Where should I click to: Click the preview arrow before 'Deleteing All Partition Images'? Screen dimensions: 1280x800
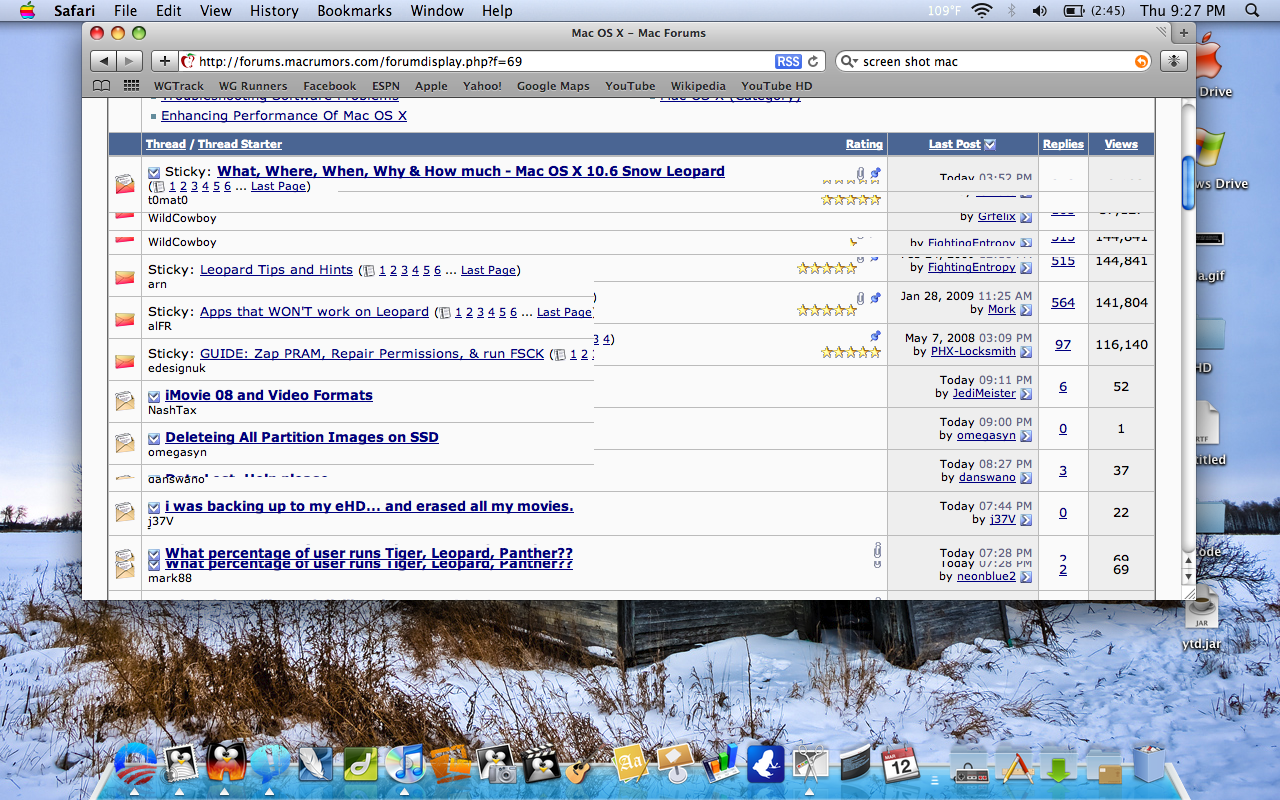point(154,438)
